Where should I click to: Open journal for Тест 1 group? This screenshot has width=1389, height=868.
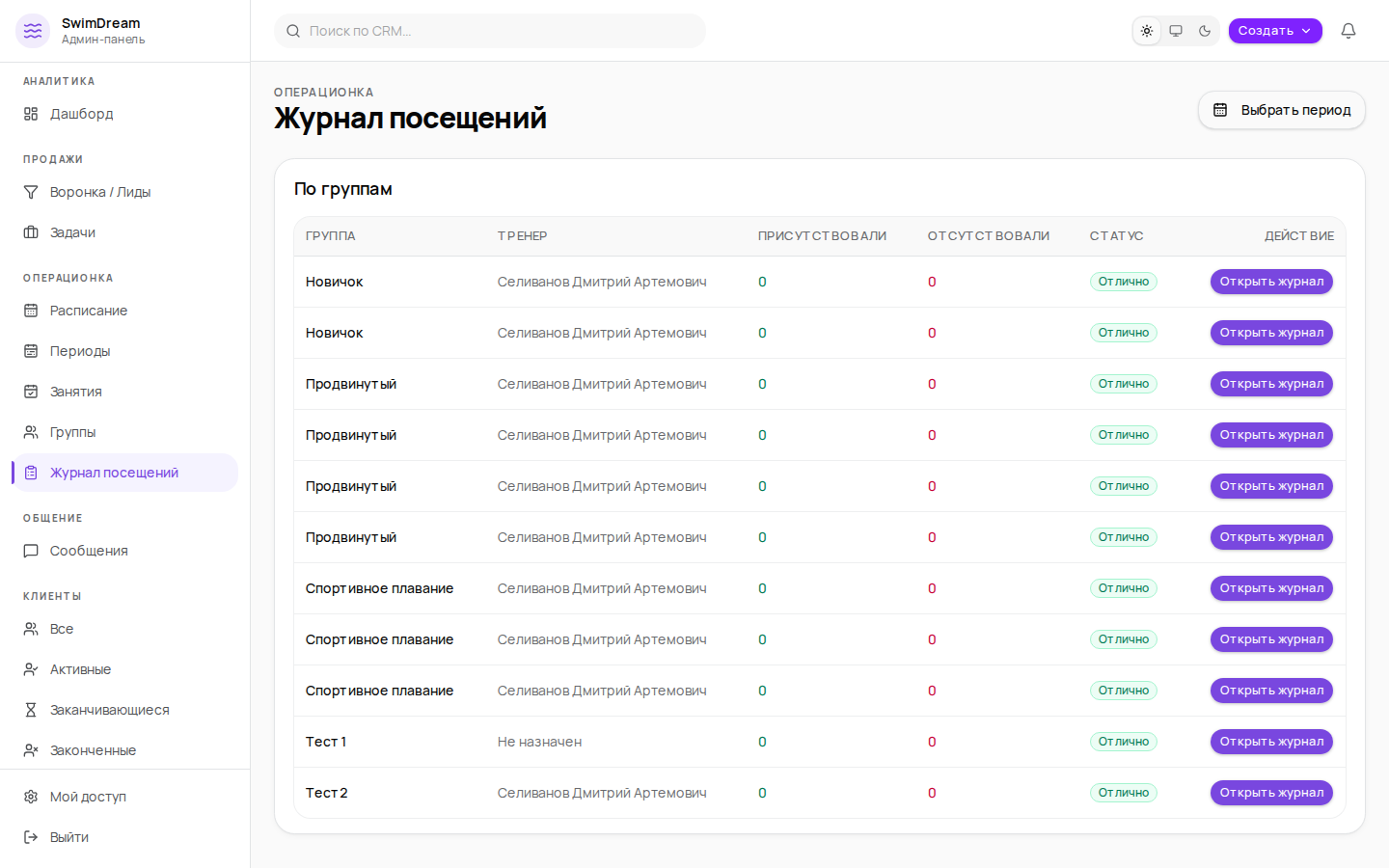1271,742
